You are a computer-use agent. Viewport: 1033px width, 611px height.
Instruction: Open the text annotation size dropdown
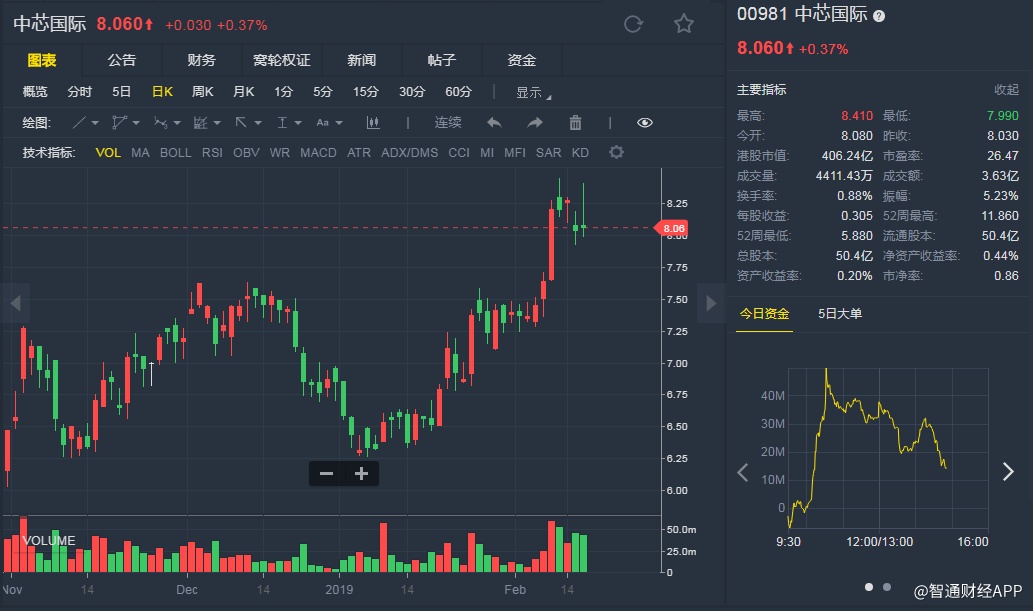click(328, 123)
